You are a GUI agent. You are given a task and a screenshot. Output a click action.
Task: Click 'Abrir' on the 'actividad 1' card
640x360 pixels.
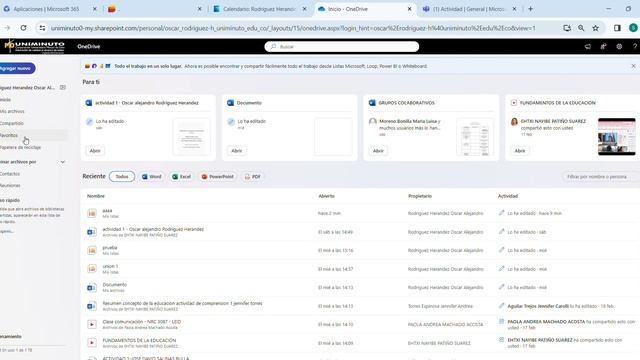pos(95,151)
